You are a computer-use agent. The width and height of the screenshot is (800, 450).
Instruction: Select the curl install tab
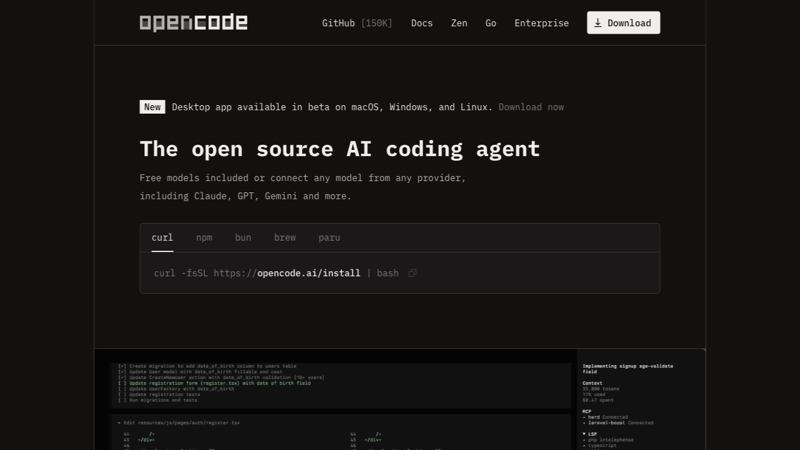pyautogui.click(x=162, y=238)
